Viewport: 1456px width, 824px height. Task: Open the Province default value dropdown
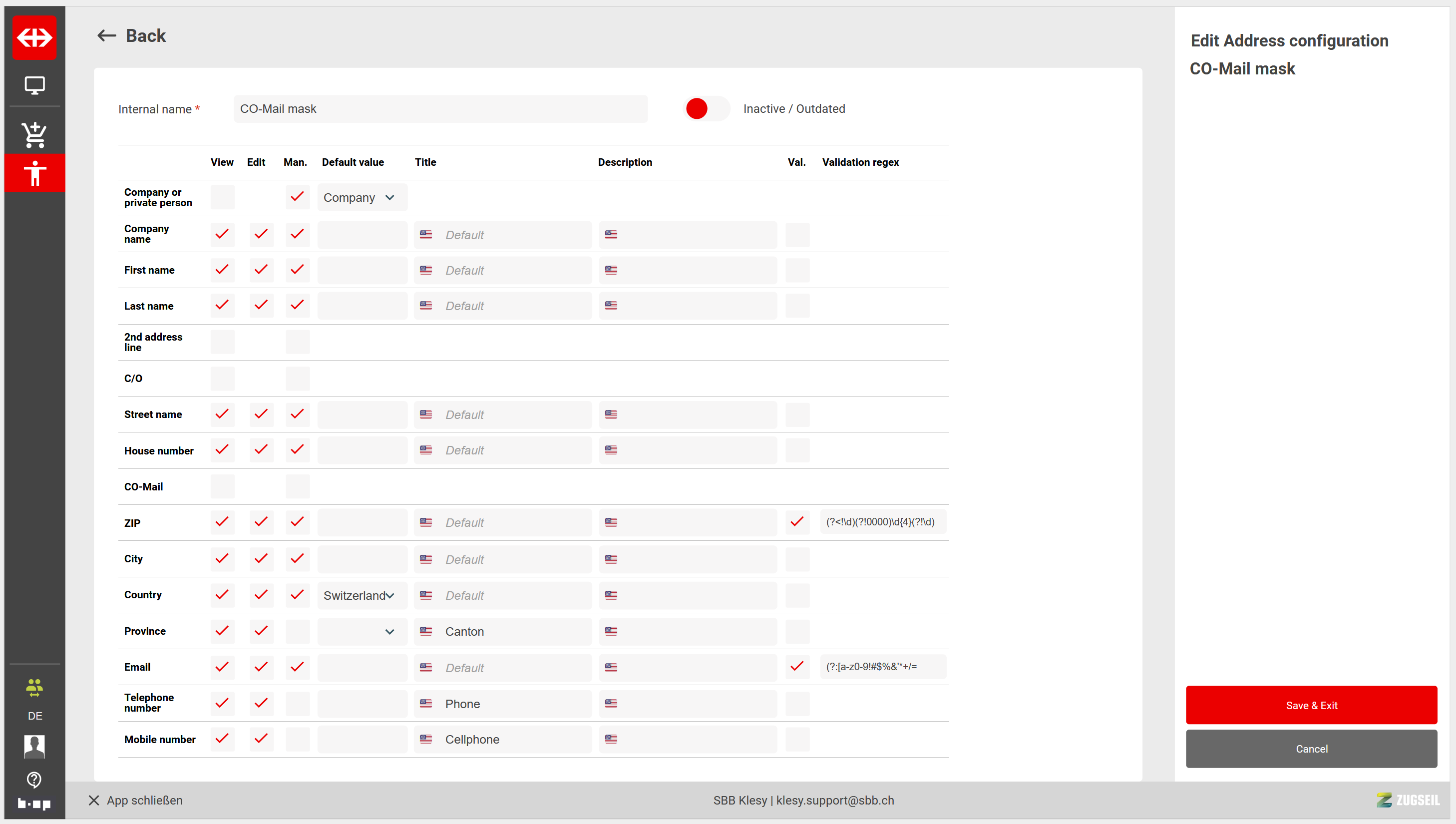click(x=362, y=632)
